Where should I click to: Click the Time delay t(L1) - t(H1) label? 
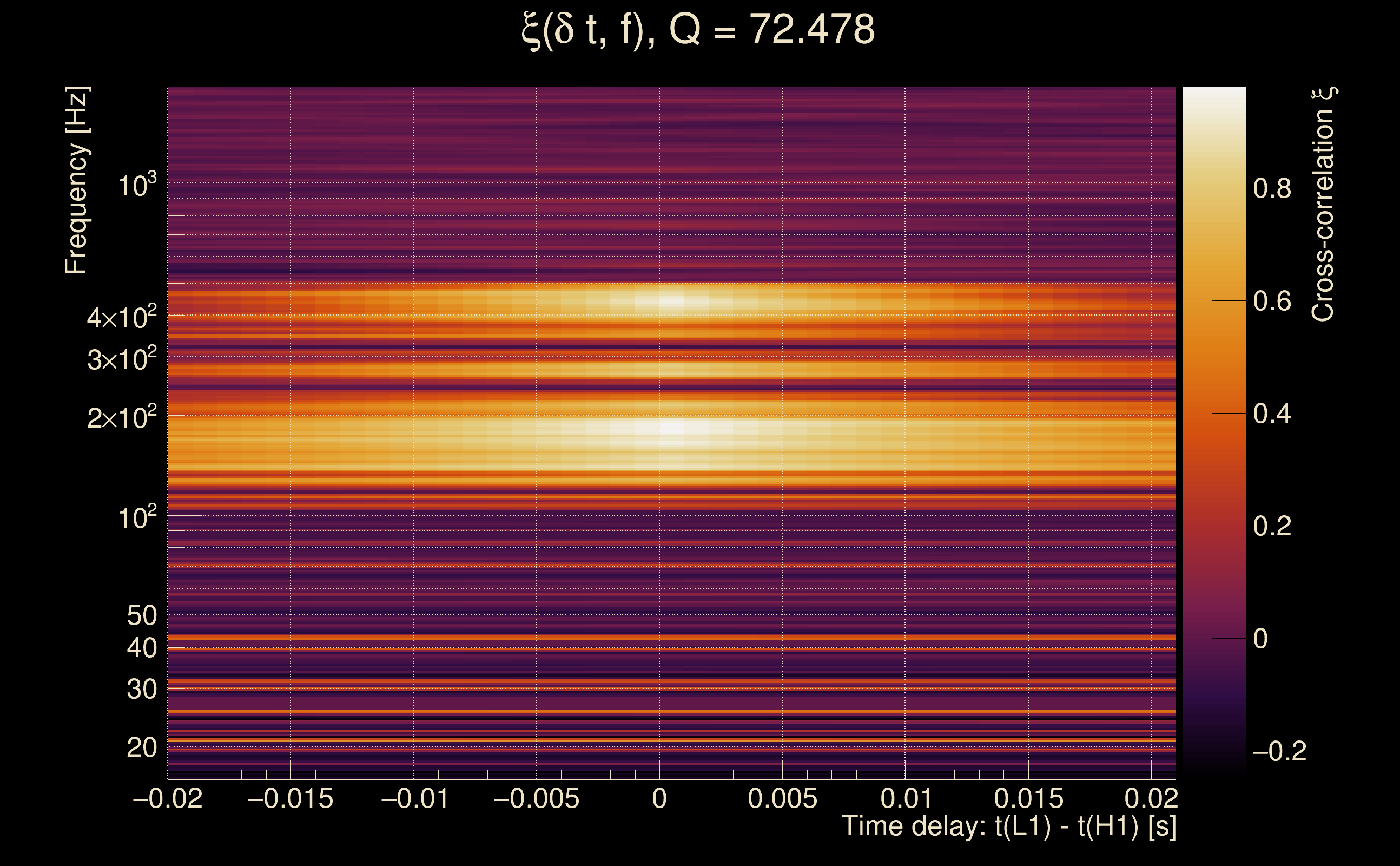click(x=1008, y=826)
